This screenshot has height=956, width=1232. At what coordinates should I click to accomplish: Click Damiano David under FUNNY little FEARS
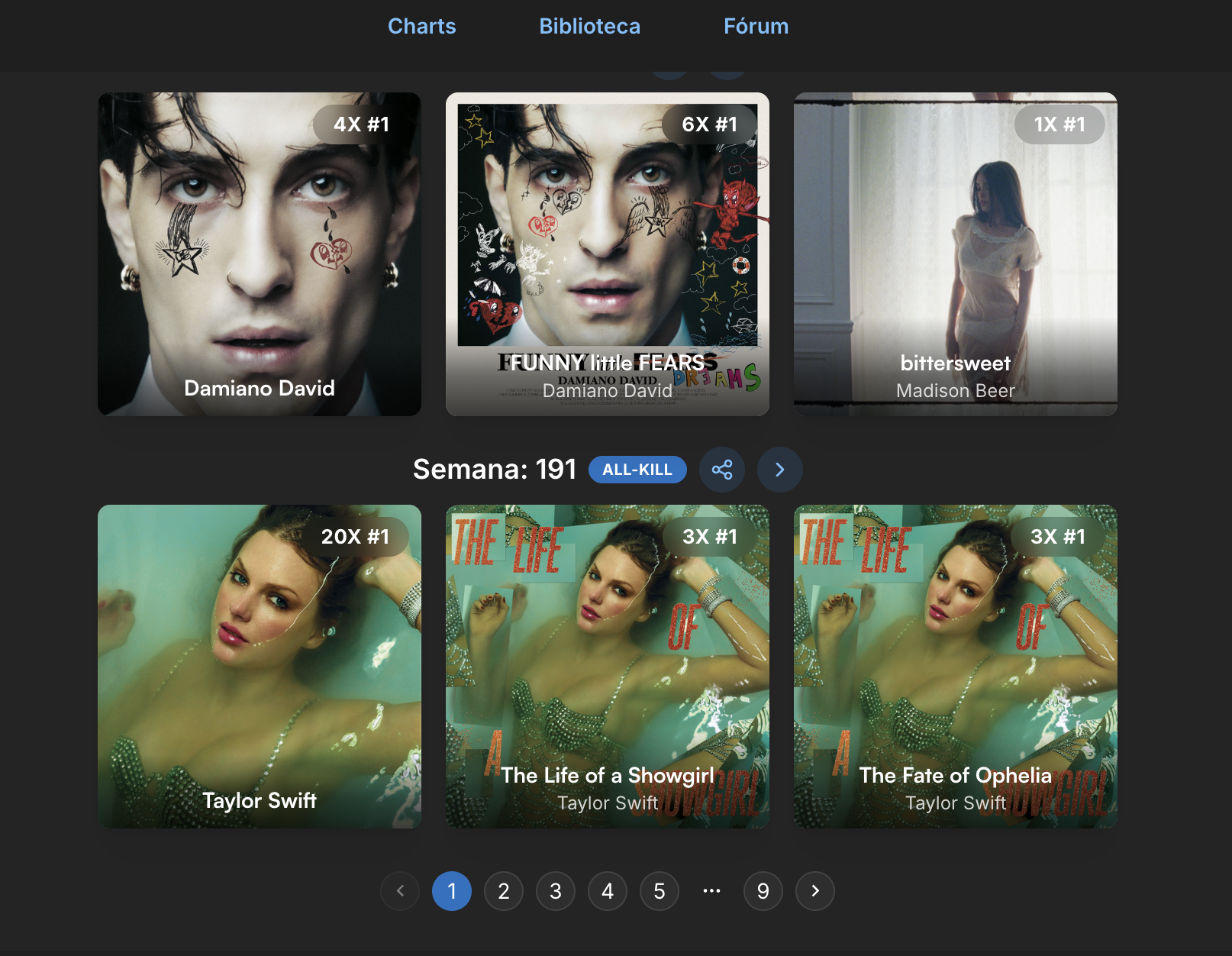(608, 391)
